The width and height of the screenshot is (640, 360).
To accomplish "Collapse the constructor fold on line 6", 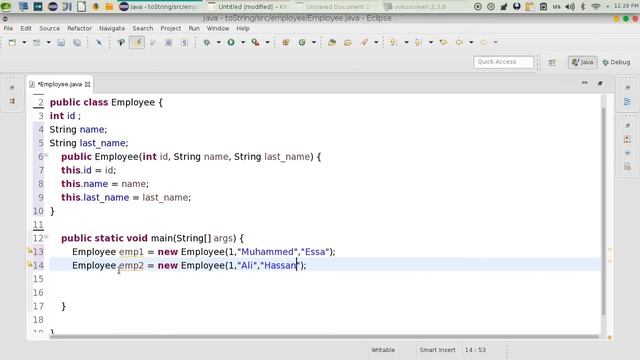I will [46, 155].
